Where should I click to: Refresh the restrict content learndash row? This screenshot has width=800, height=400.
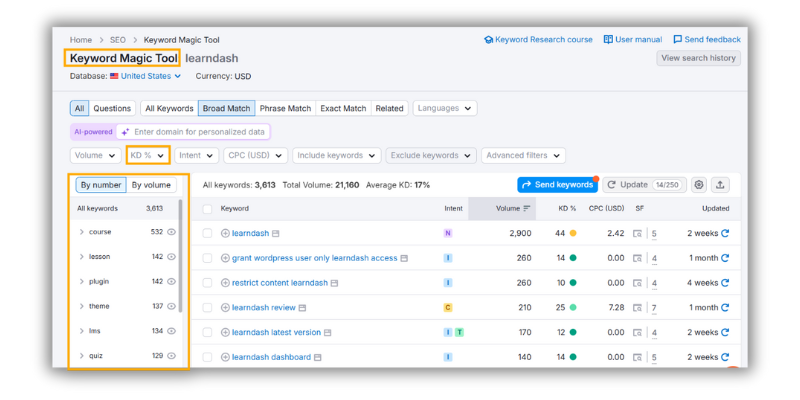tap(725, 283)
